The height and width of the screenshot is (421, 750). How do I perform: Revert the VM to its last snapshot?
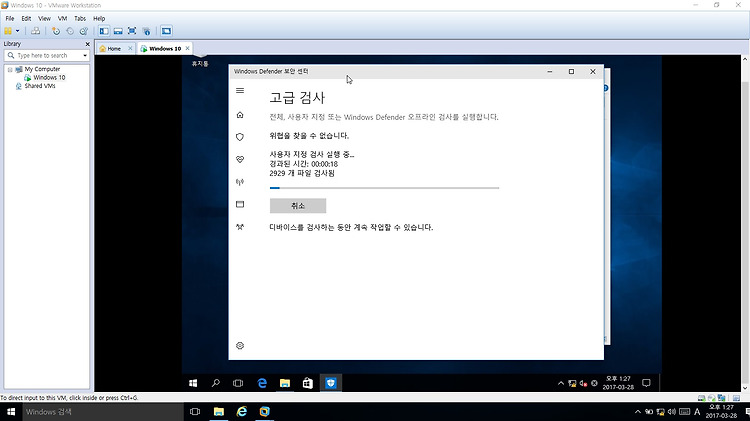click(x=70, y=31)
